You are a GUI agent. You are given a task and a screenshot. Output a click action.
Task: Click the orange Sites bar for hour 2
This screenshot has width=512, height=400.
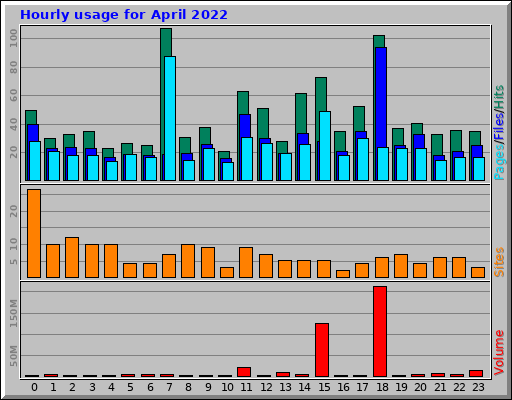tap(72, 257)
